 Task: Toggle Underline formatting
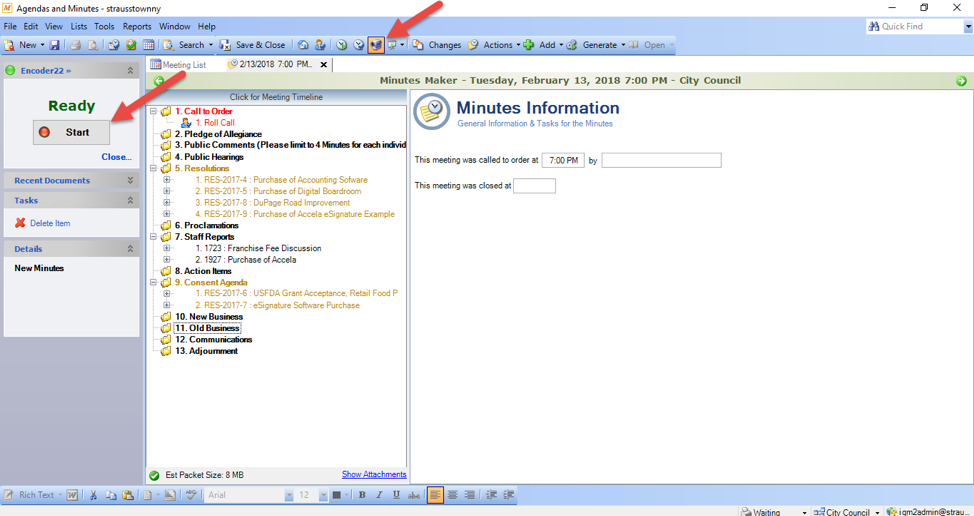pos(396,495)
